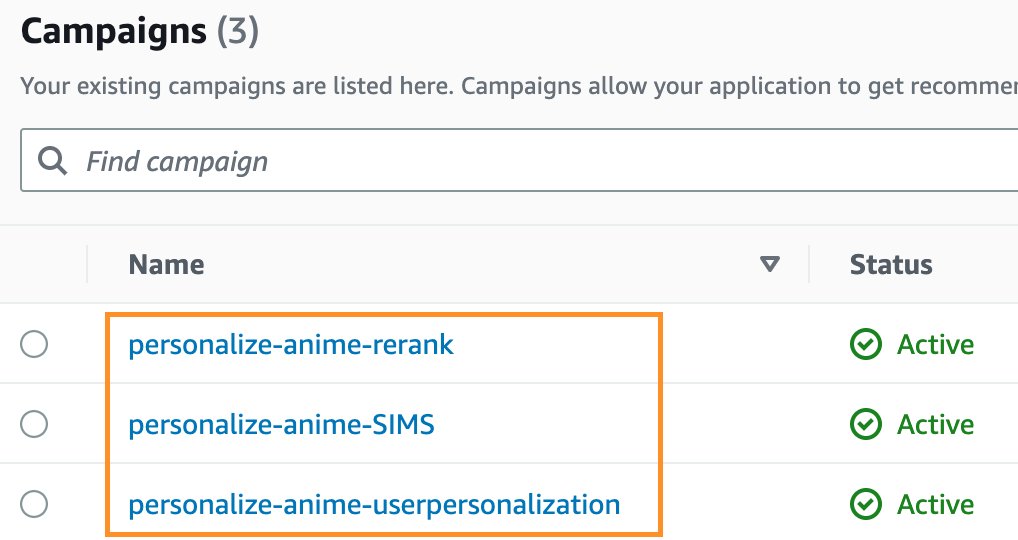Select the personalize-anime-rerank radio button

pyautogui.click(x=34, y=344)
